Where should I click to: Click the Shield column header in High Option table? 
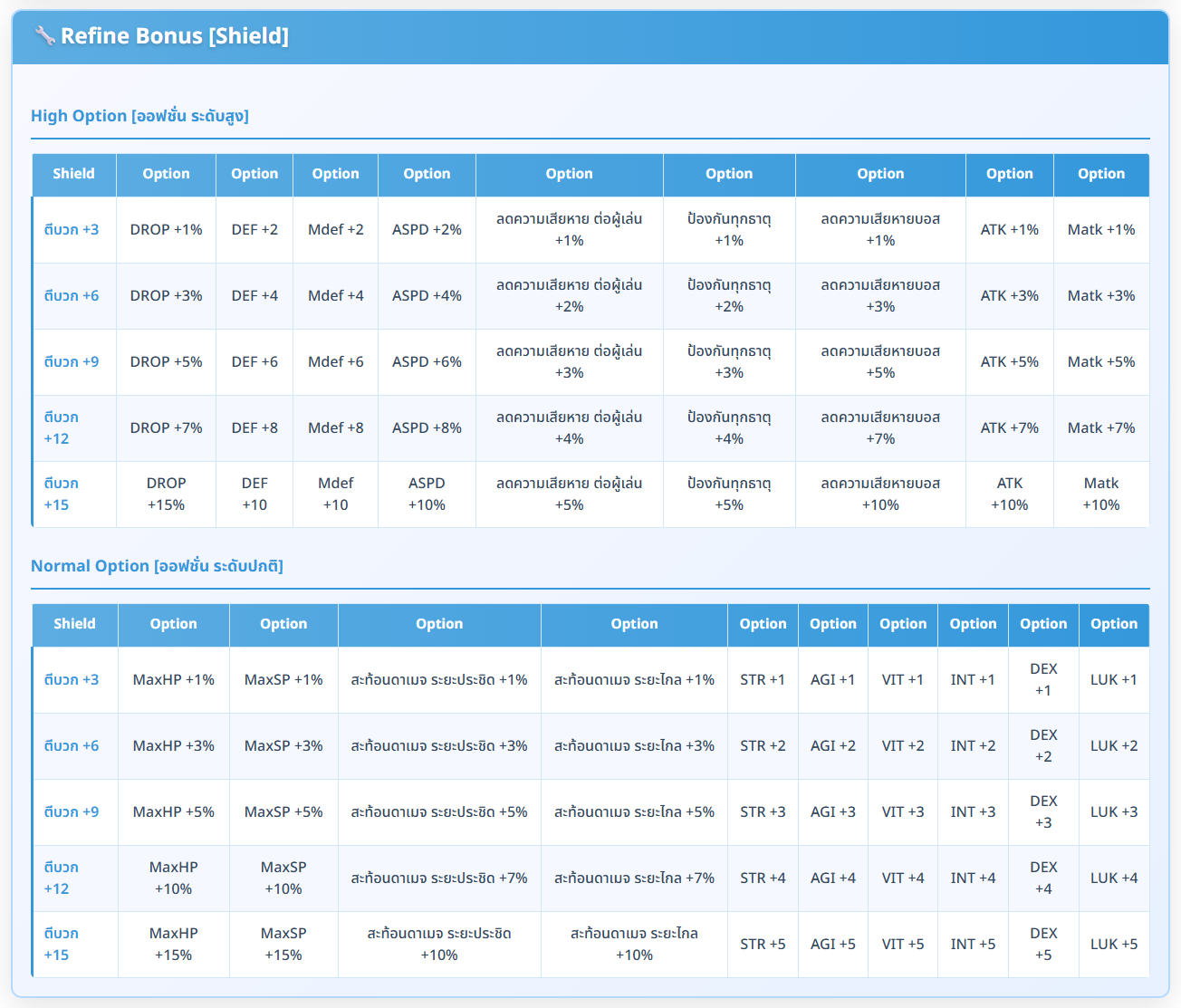pos(73,174)
